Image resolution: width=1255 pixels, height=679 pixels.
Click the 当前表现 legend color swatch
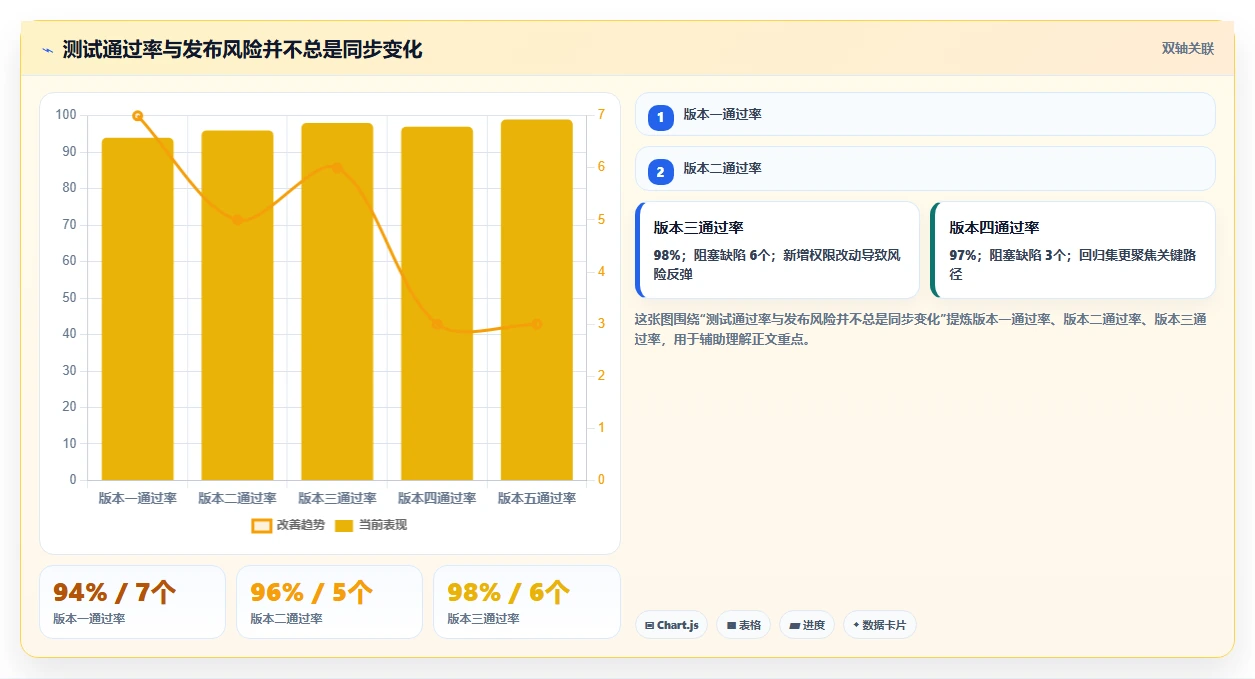tap(344, 525)
